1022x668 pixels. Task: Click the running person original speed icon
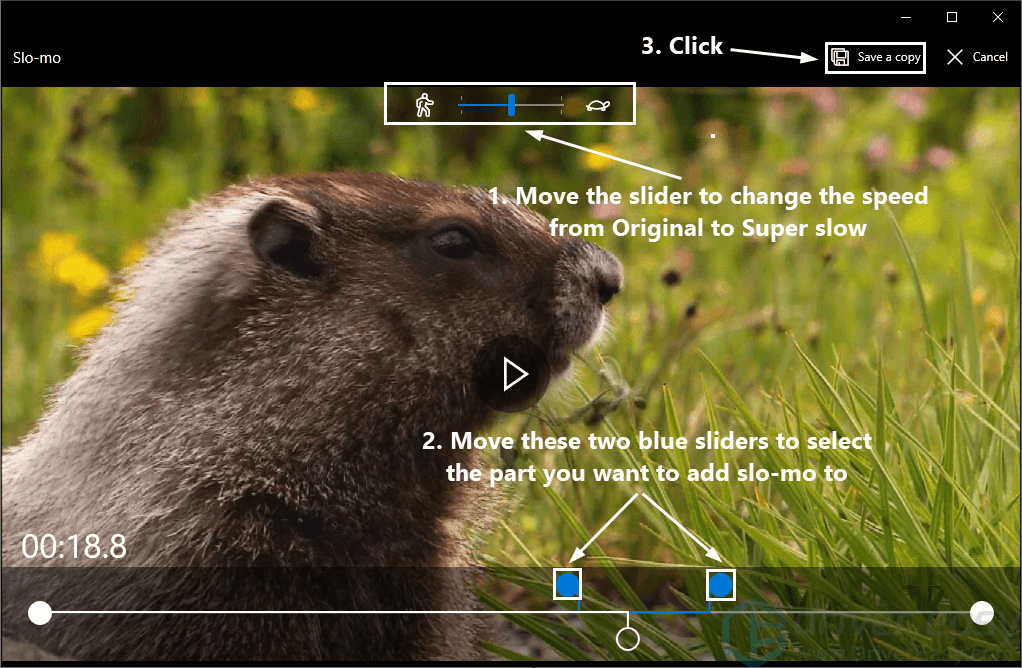(x=424, y=104)
